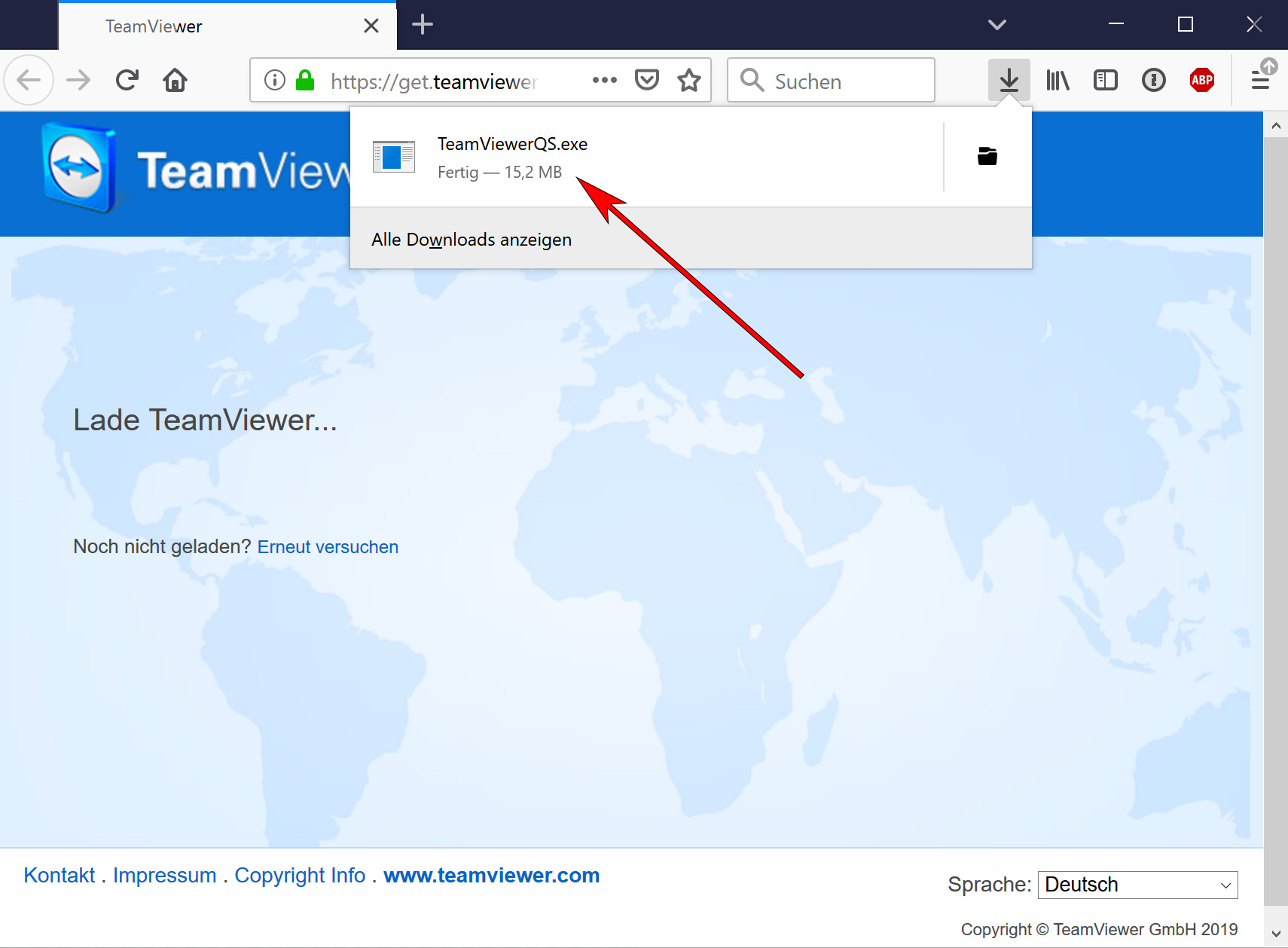Click the TeamViewerQS.exe file icon

(x=394, y=157)
